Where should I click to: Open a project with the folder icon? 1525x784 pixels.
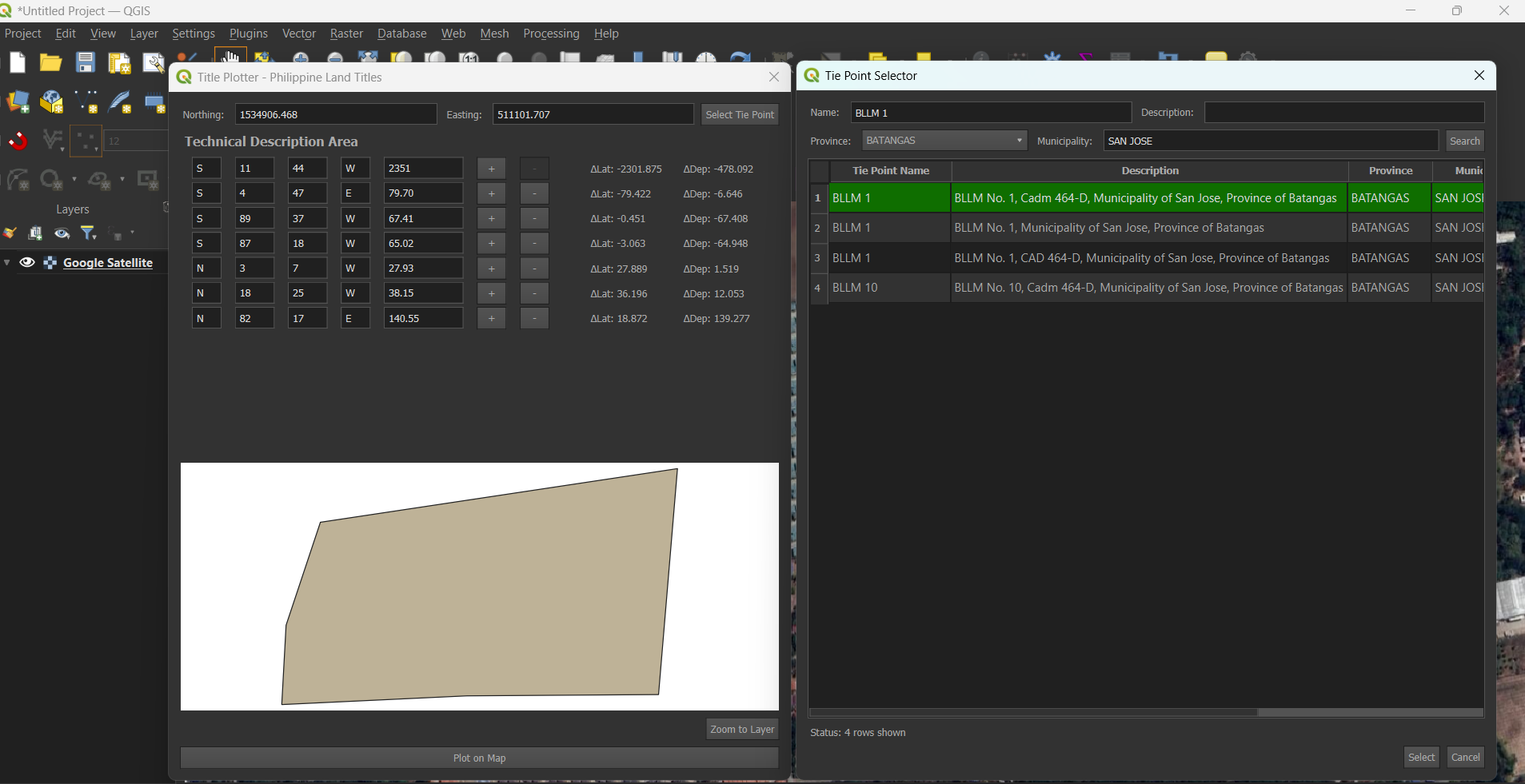click(x=51, y=63)
